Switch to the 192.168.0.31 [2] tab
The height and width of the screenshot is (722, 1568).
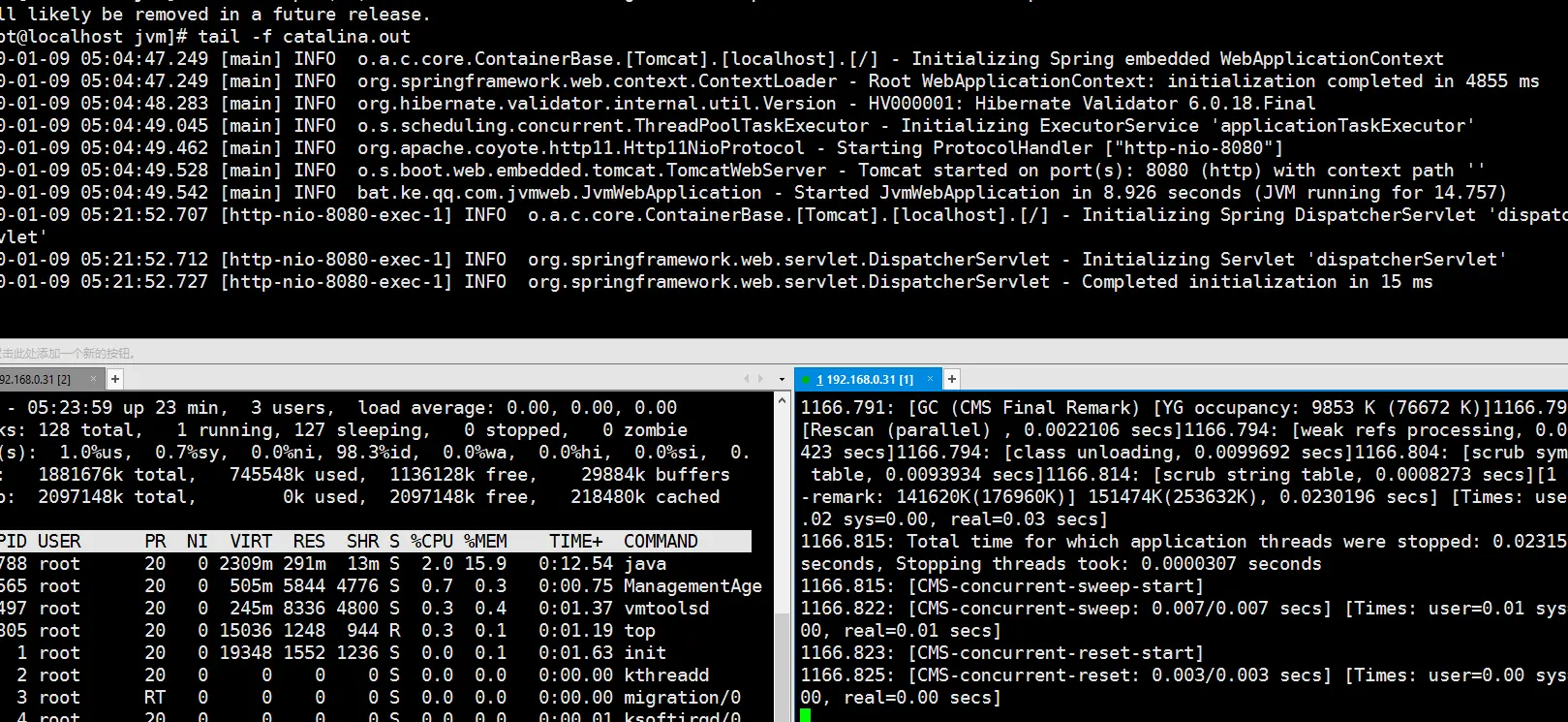[x=37, y=379]
